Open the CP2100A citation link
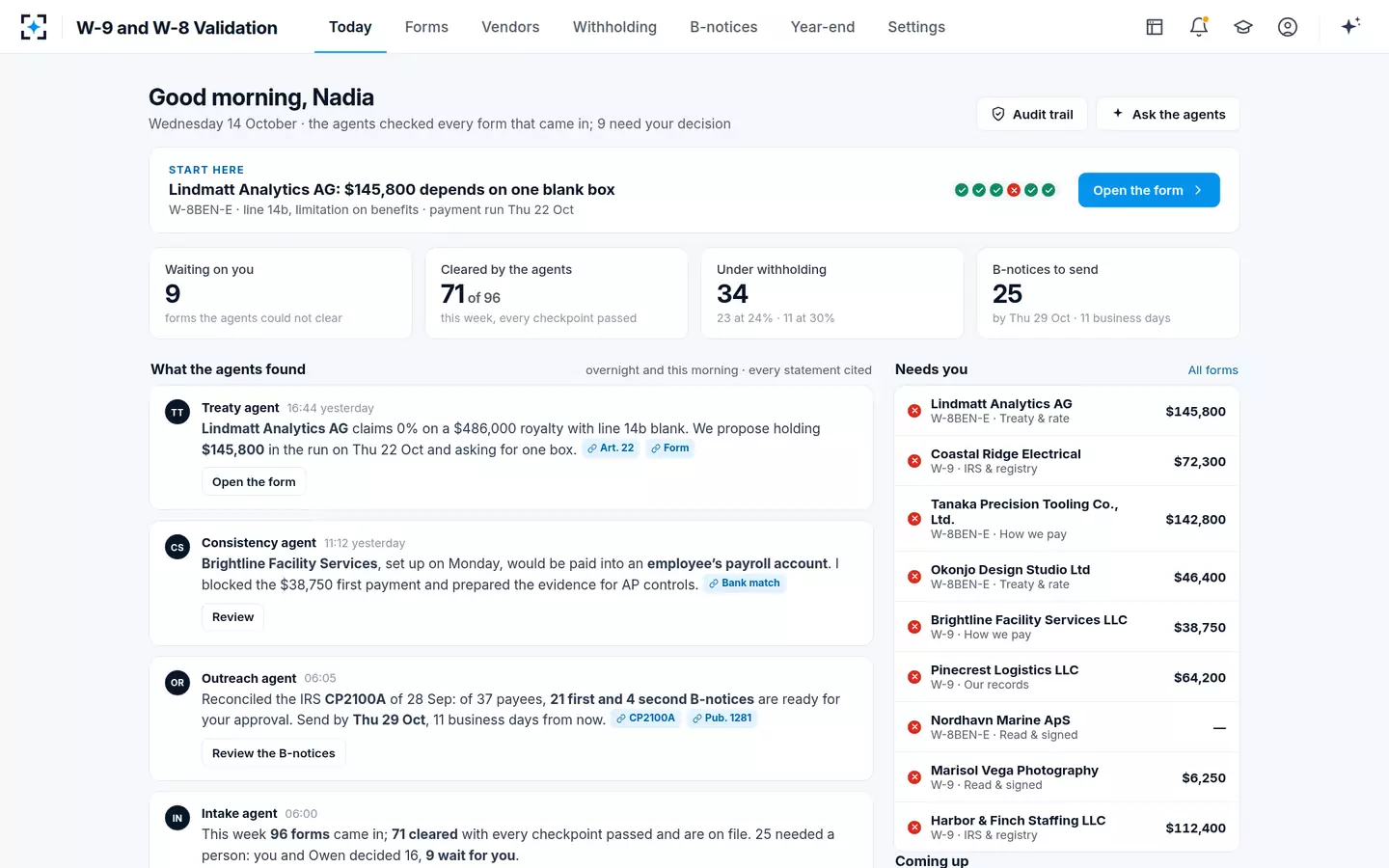Viewport: 1389px width, 868px height. click(x=646, y=719)
